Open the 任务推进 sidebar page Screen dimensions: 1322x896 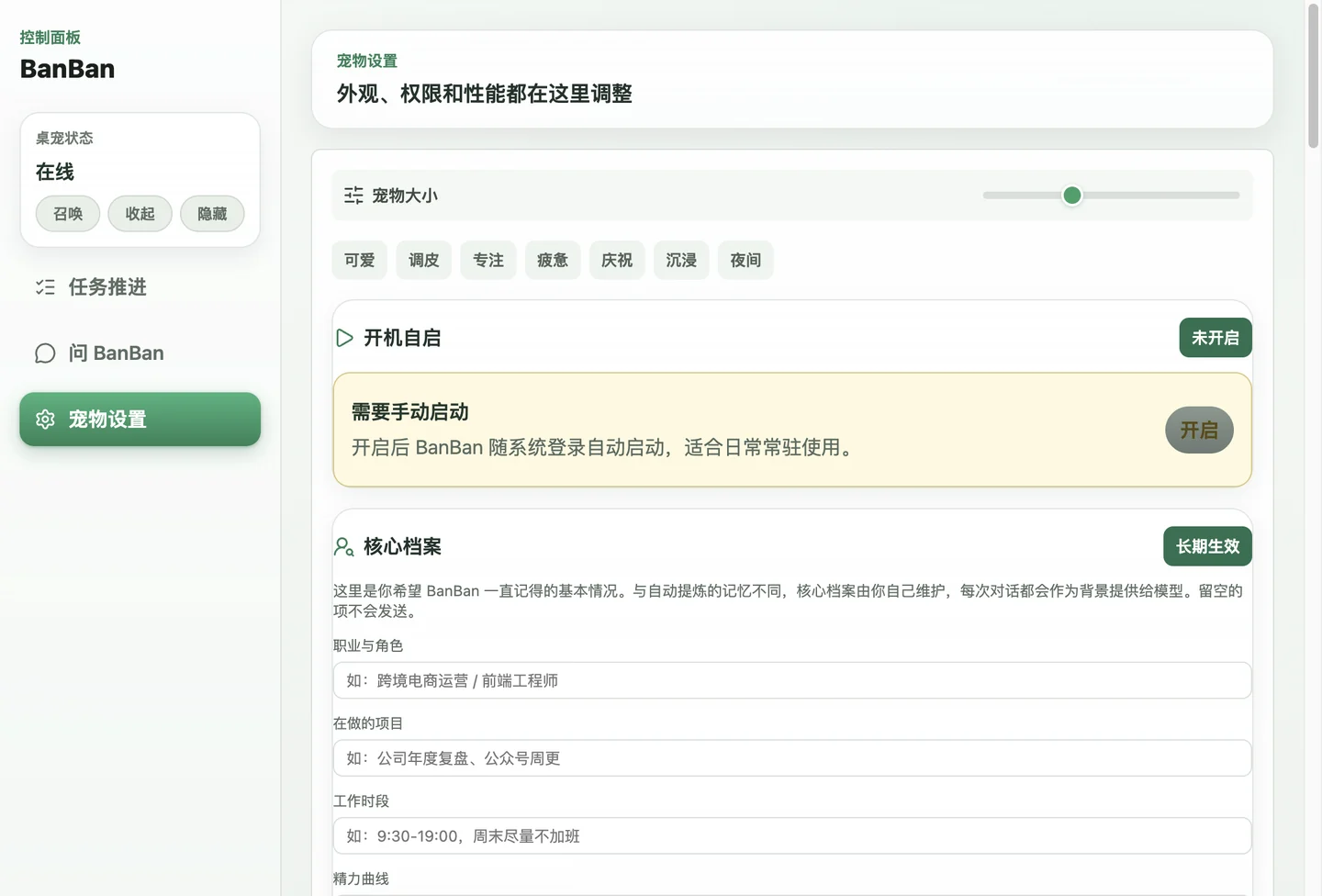tap(140, 287)
